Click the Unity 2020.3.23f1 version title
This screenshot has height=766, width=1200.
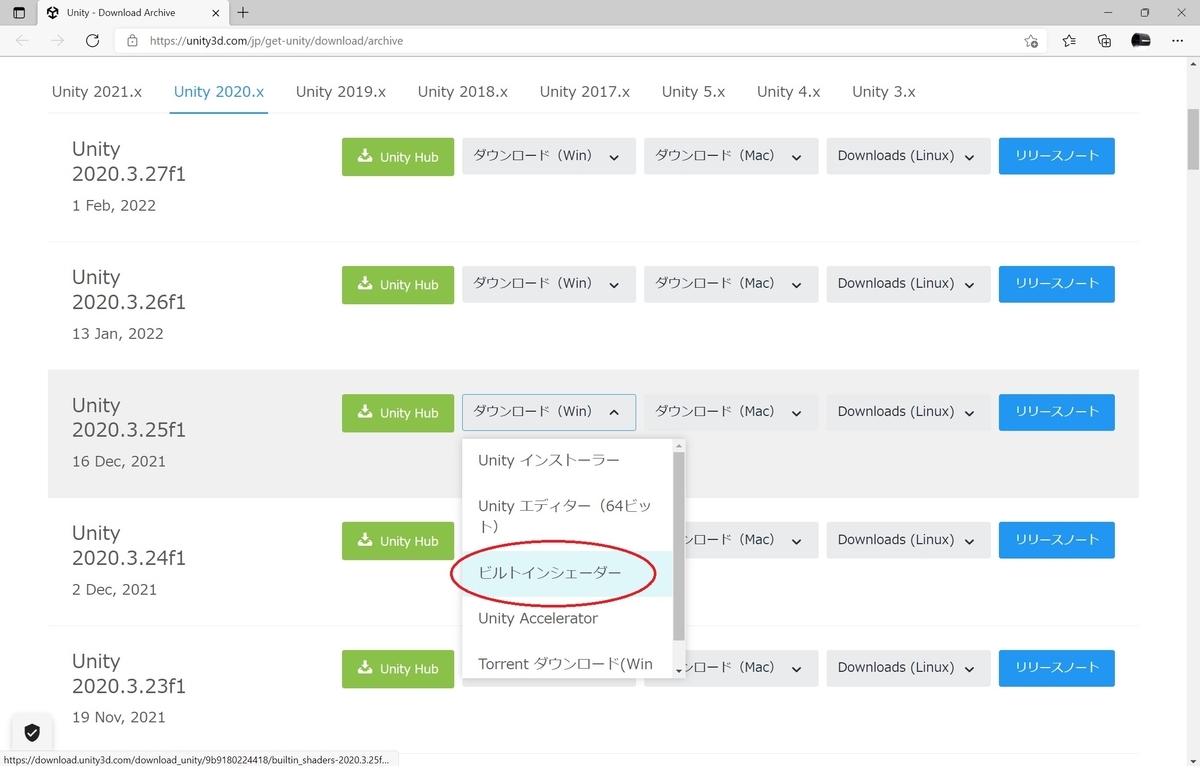coord(129,674)
